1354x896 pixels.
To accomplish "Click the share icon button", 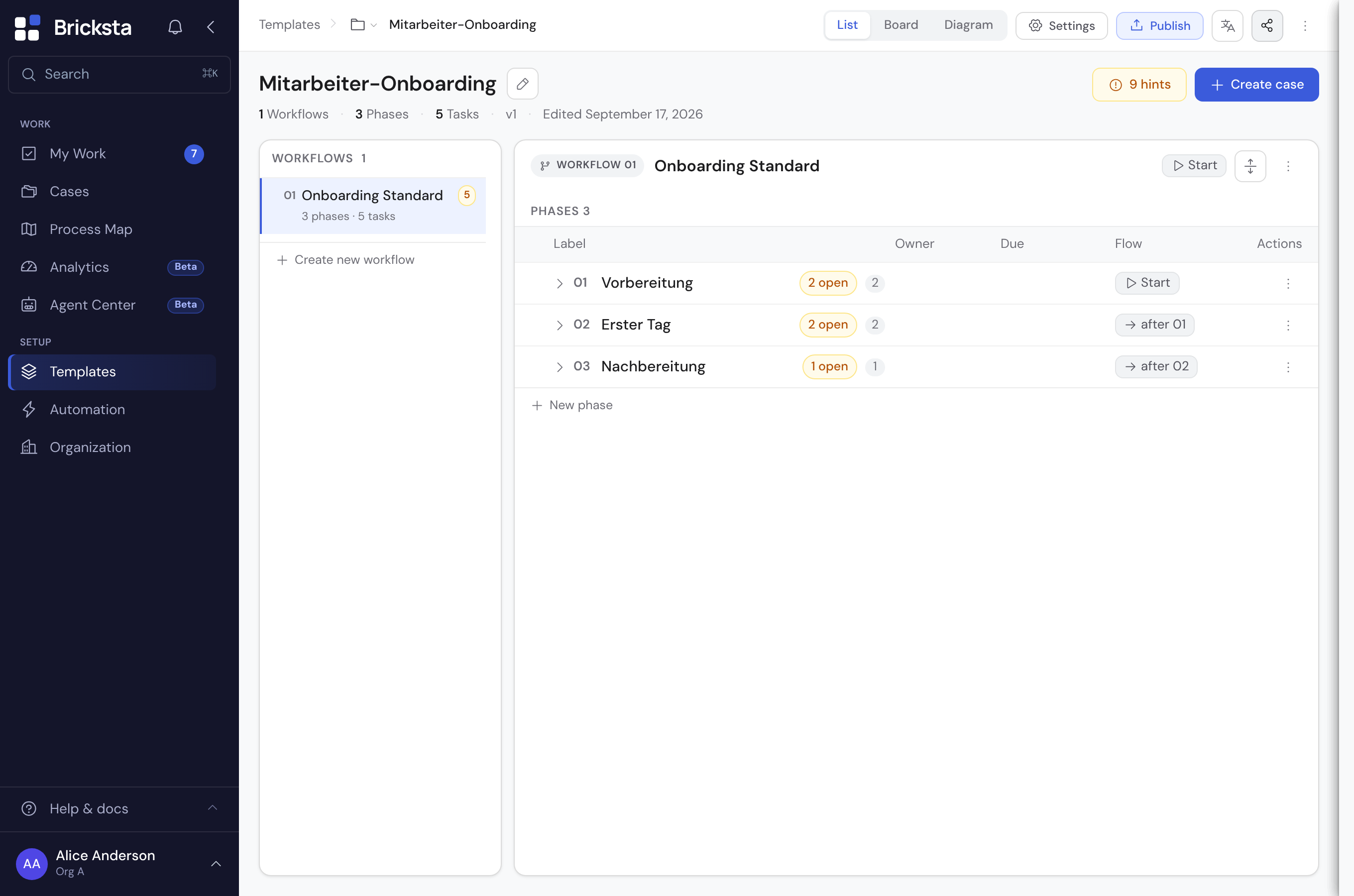I will [1266, 26].
